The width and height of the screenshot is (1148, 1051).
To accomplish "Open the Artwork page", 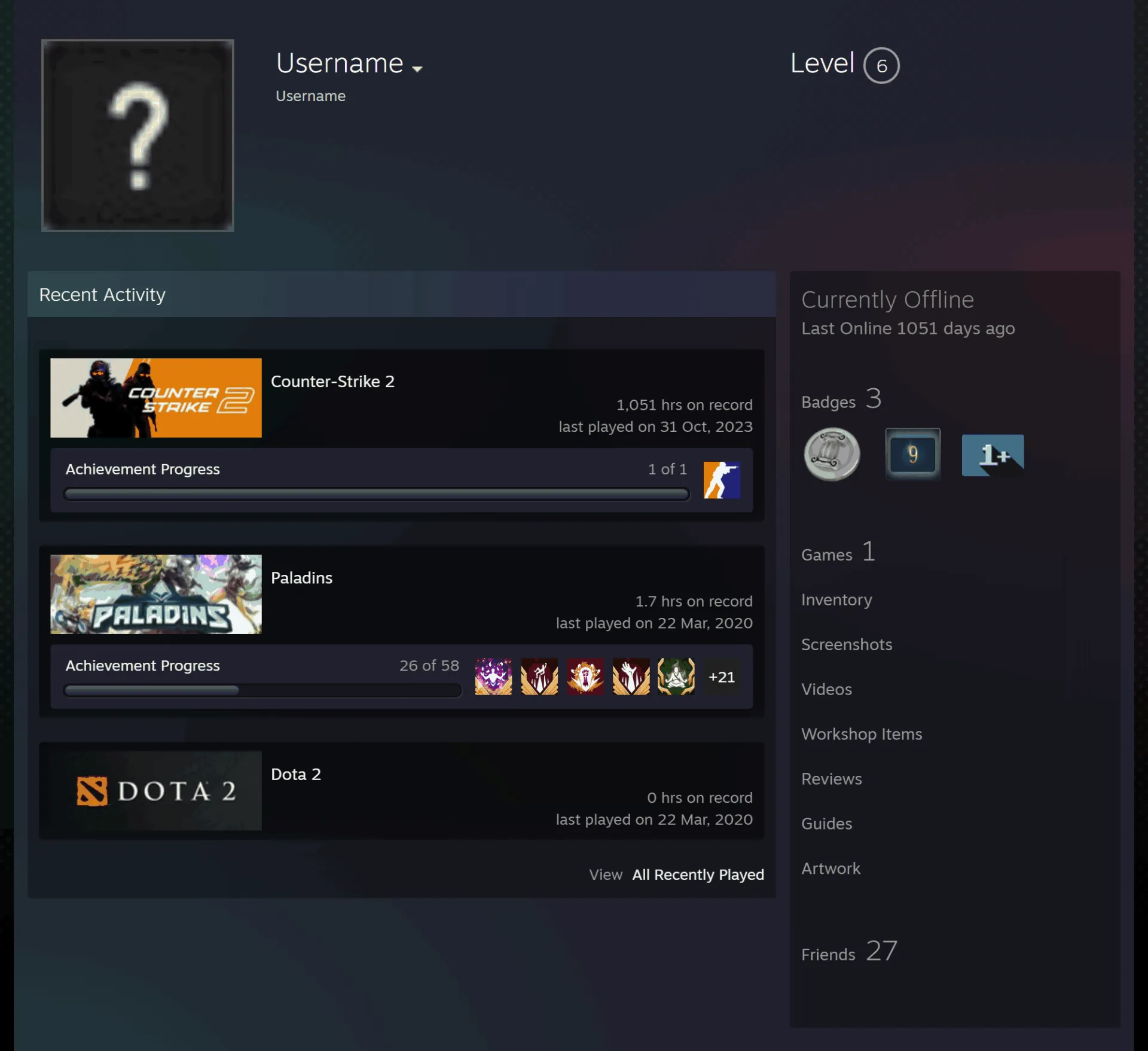I will click(x=831, y=869).
